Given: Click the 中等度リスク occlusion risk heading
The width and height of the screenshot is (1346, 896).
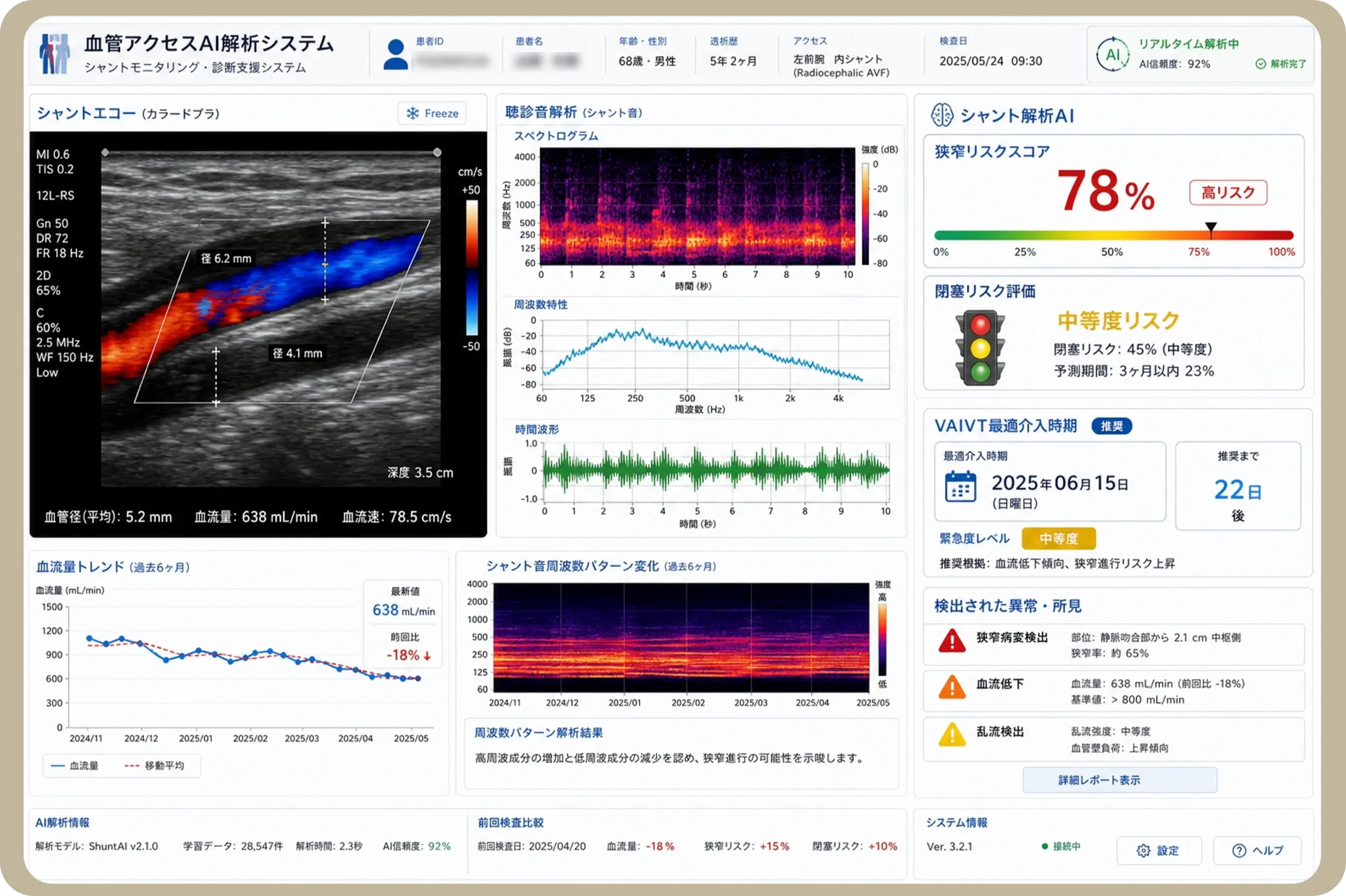Looking at the screenshot, I should coord(1118,321).
